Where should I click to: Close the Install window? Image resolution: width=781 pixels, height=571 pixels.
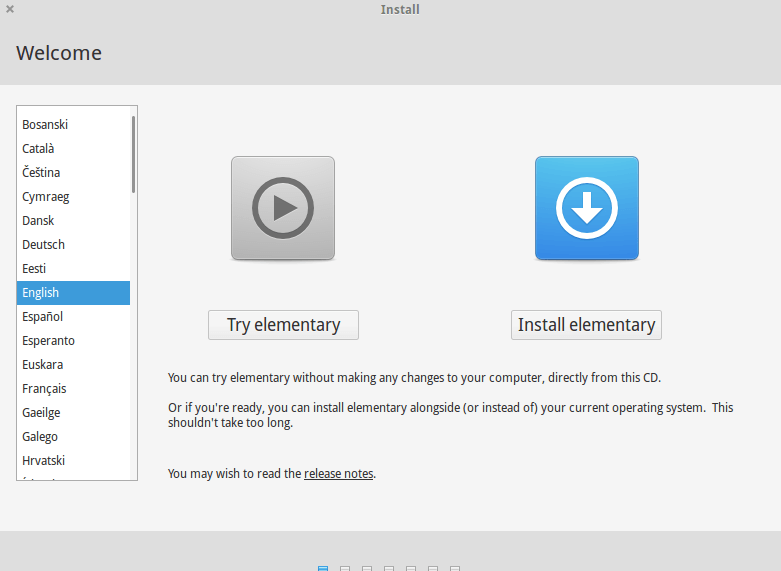(10, 9)
